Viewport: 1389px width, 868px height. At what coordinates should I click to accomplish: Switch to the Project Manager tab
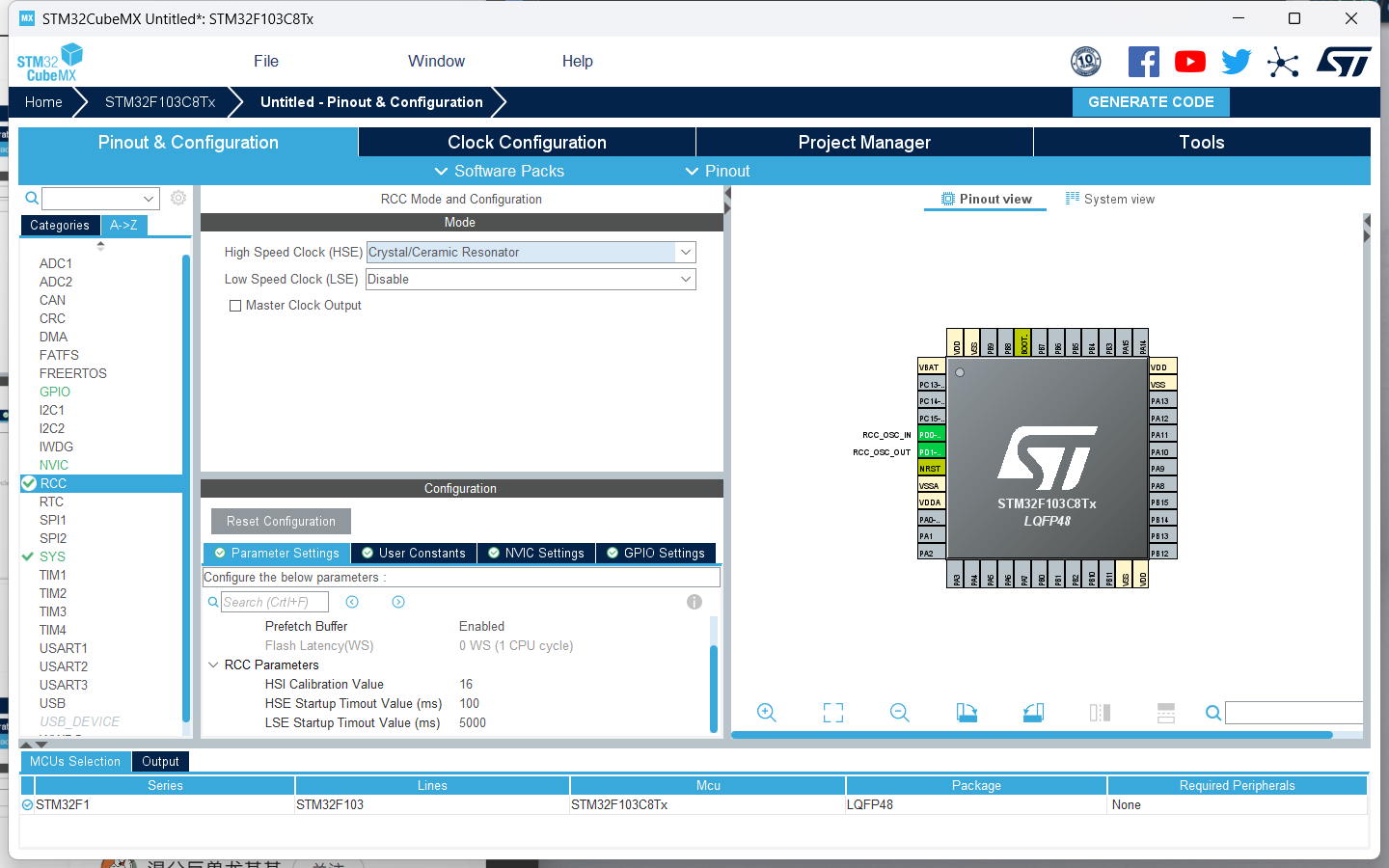[864, 142]
